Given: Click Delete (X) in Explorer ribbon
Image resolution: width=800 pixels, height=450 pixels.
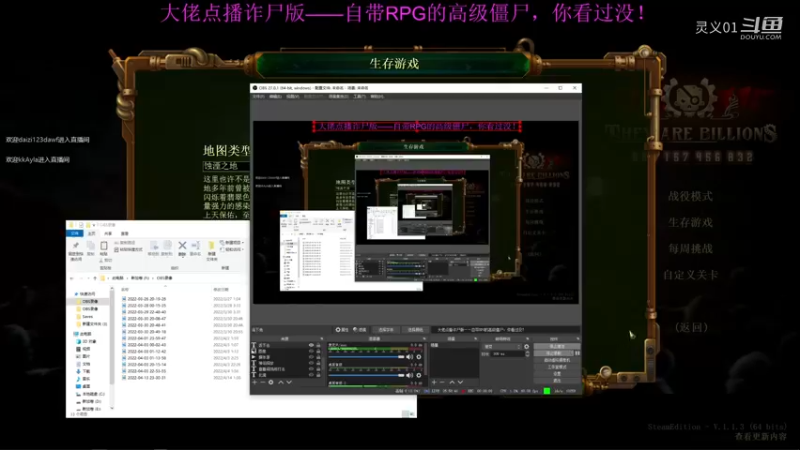Looking at the screenshot, I should (x=182, y=248).
